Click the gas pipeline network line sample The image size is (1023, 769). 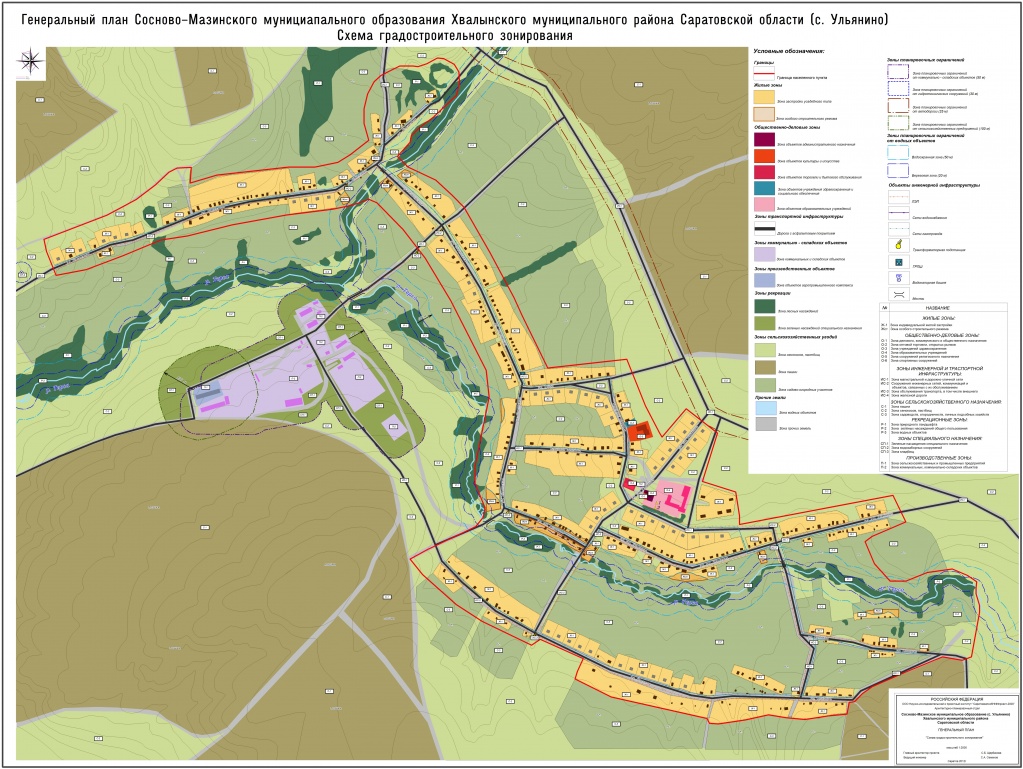tap(899, 230)
